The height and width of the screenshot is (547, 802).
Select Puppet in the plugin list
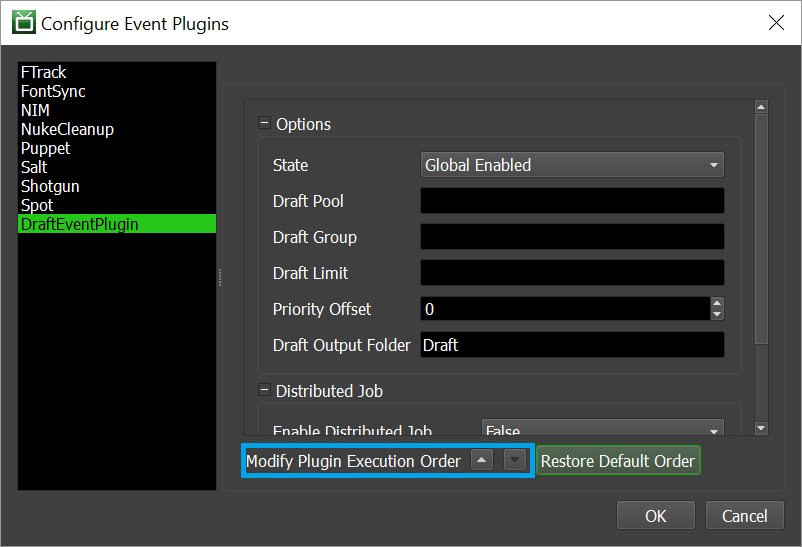click(x=117, y=148)
